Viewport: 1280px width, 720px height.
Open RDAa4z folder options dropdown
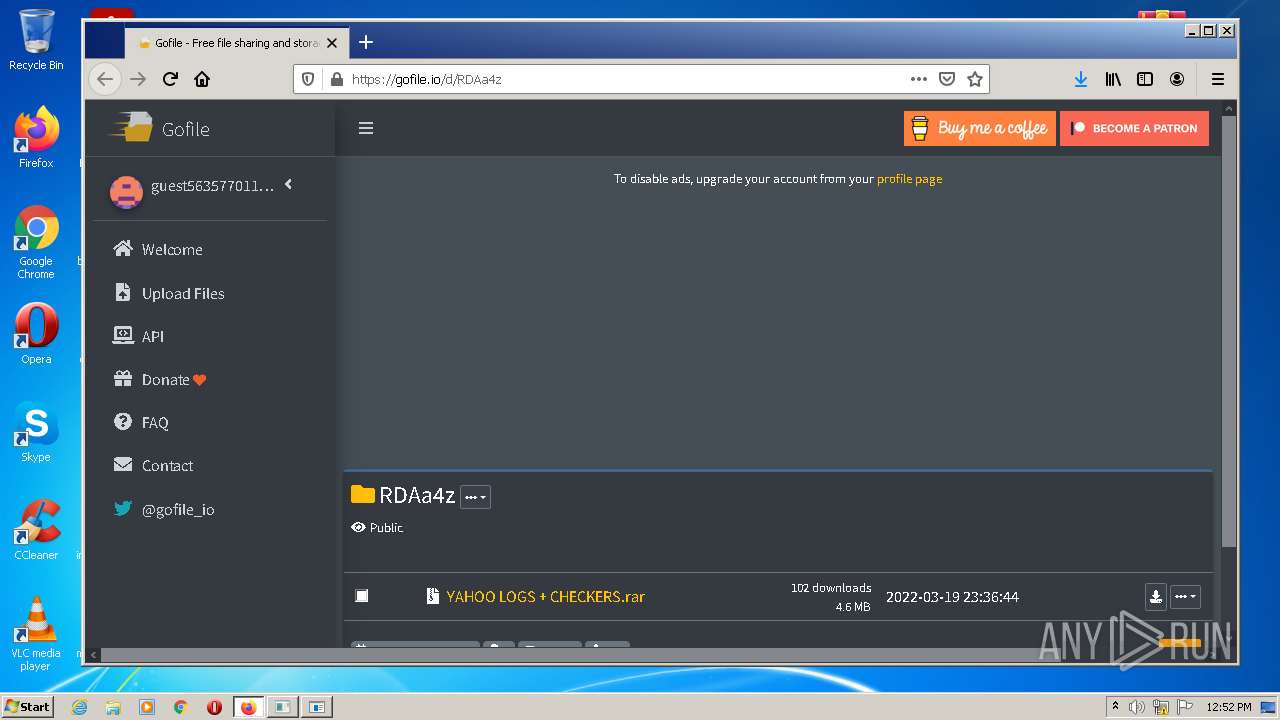click(x=475, y=497)
